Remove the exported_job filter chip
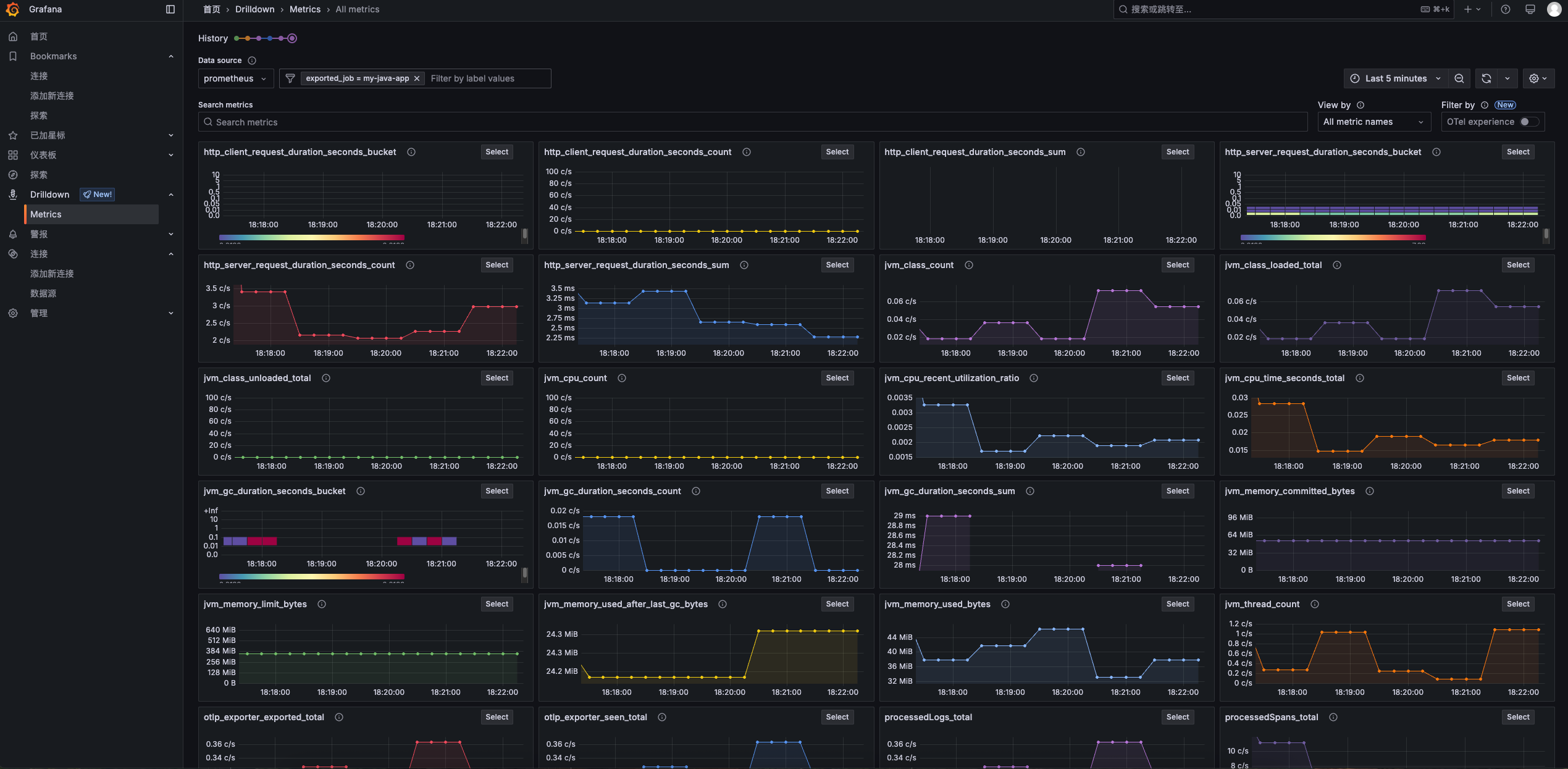Image resolution: width=1568 pixels, height=769 pixels. (417, 78)
